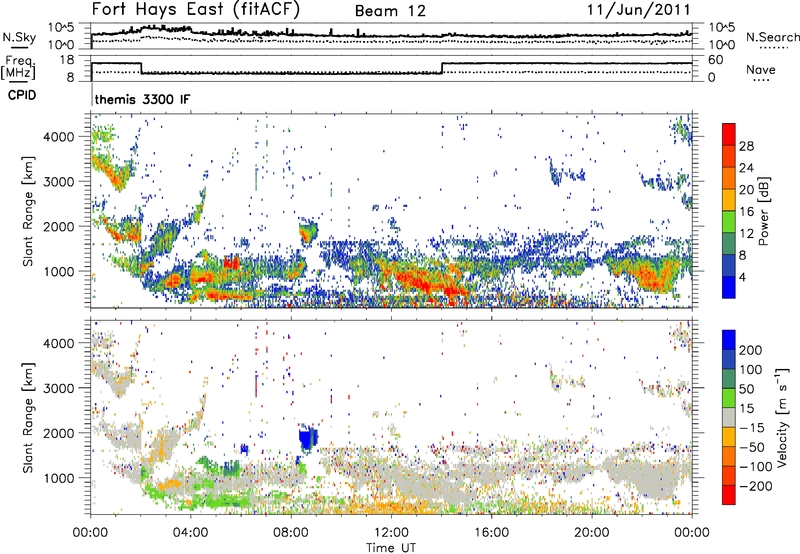Click the "-100" label on Velocity color bar
Screen dimensions: 800x554
755,467
